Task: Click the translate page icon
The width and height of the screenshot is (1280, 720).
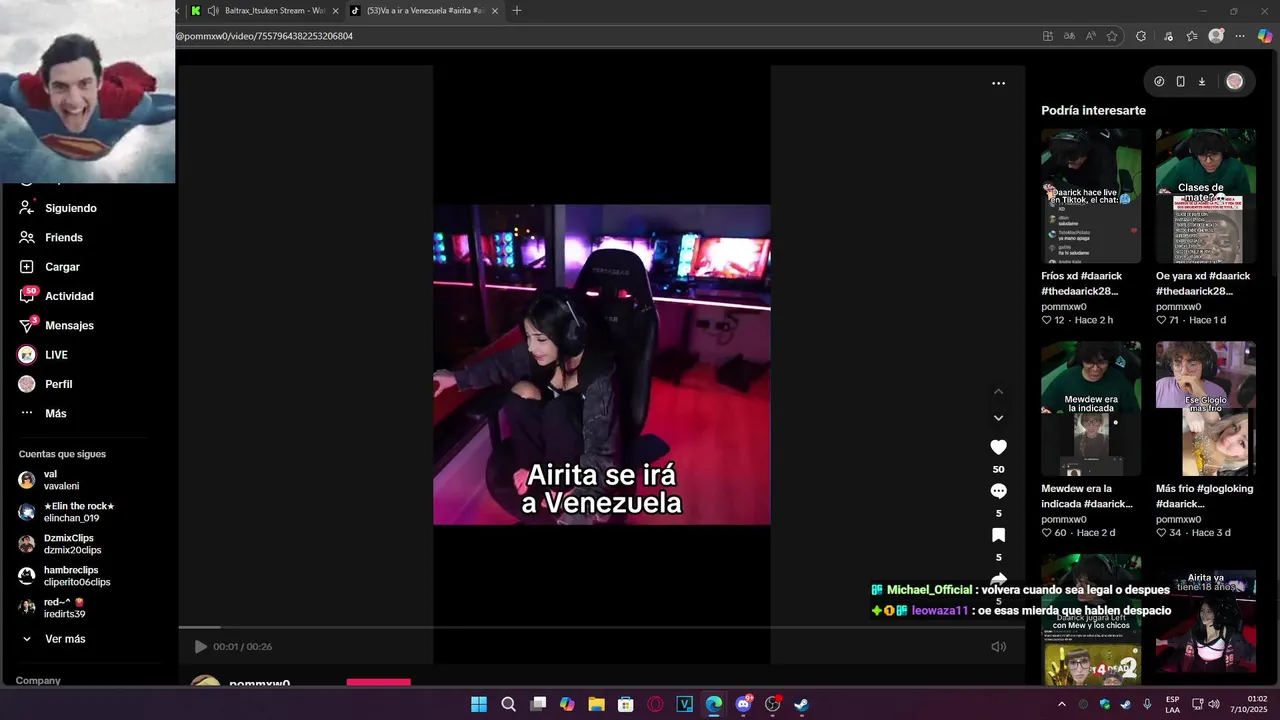Action: (x=1069, y=36)
